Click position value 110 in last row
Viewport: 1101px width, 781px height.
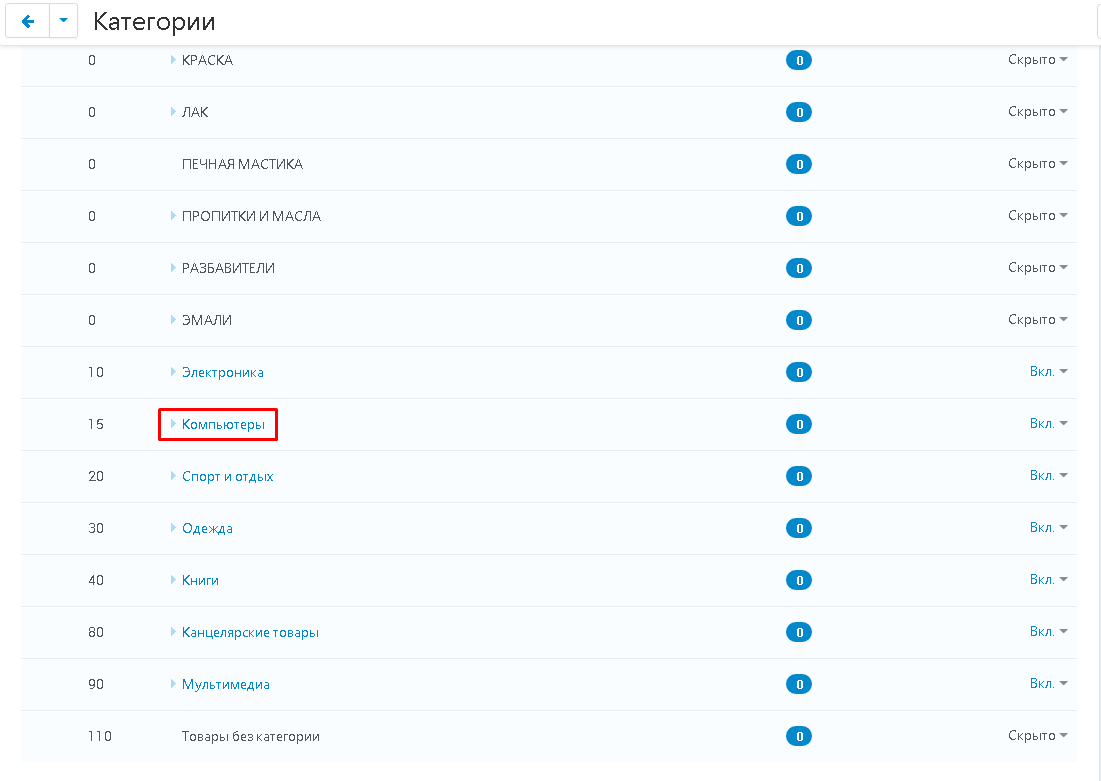[100, 736]
